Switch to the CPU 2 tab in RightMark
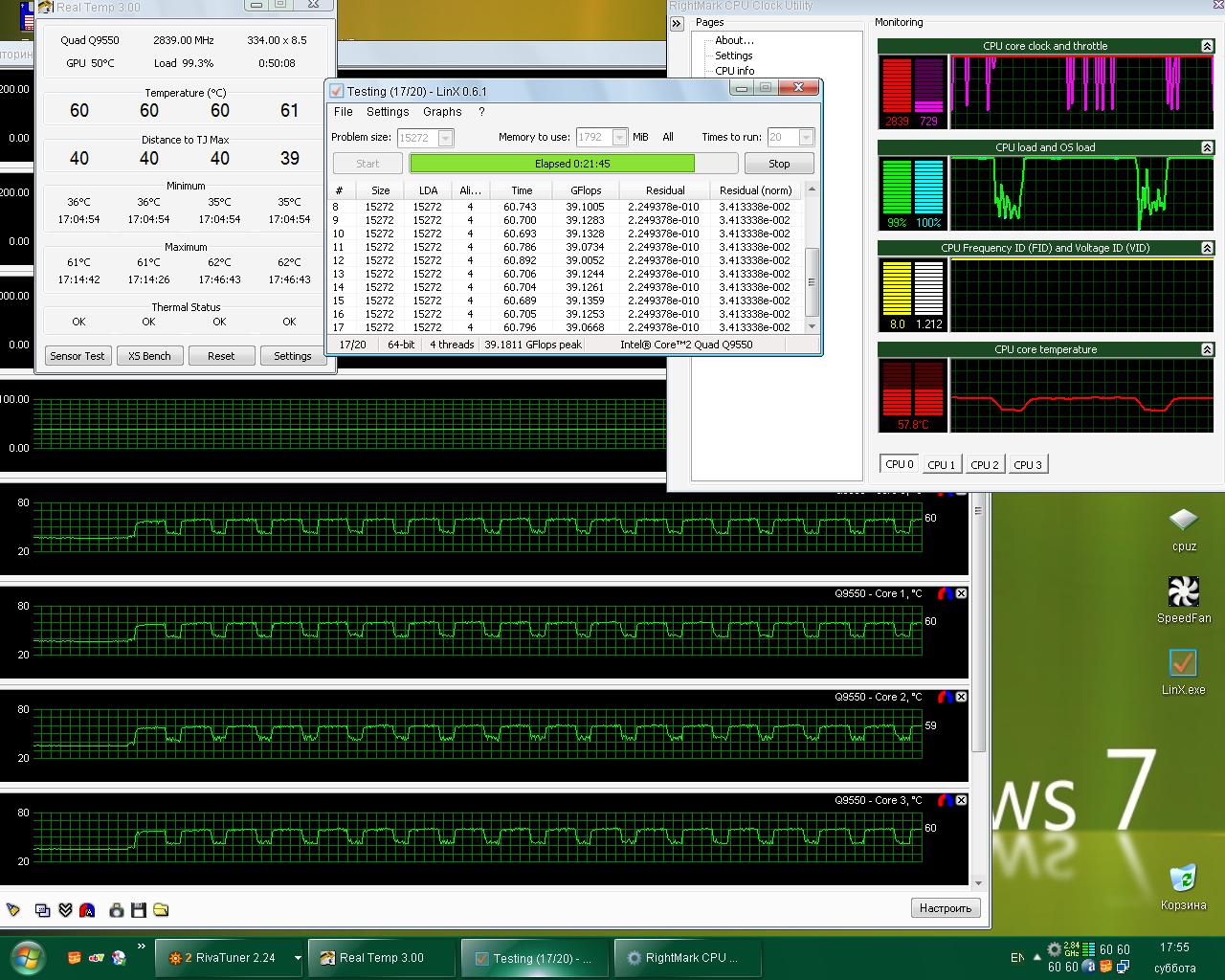The image size is (1225, 980). click(x=985, y=465)
